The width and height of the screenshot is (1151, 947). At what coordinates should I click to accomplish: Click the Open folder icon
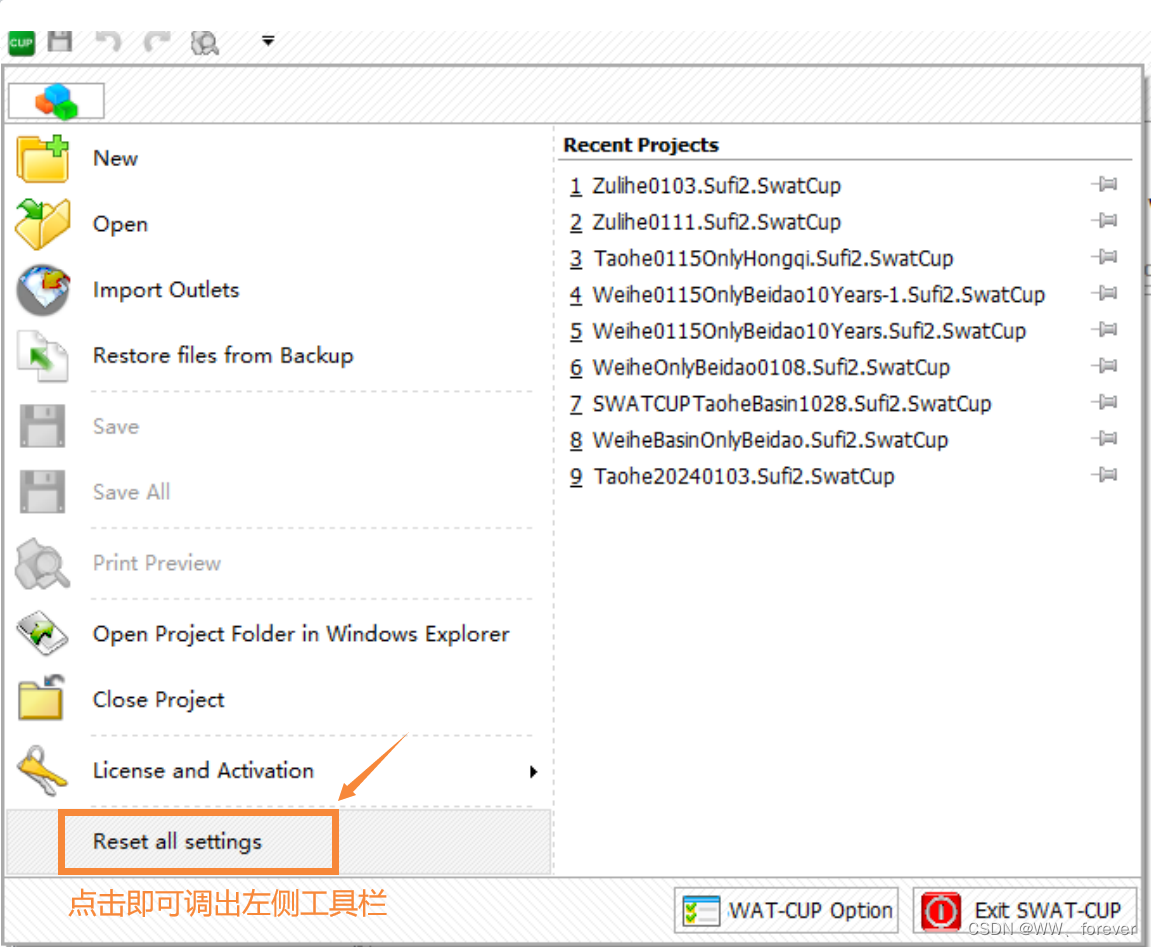coord(43,223)
